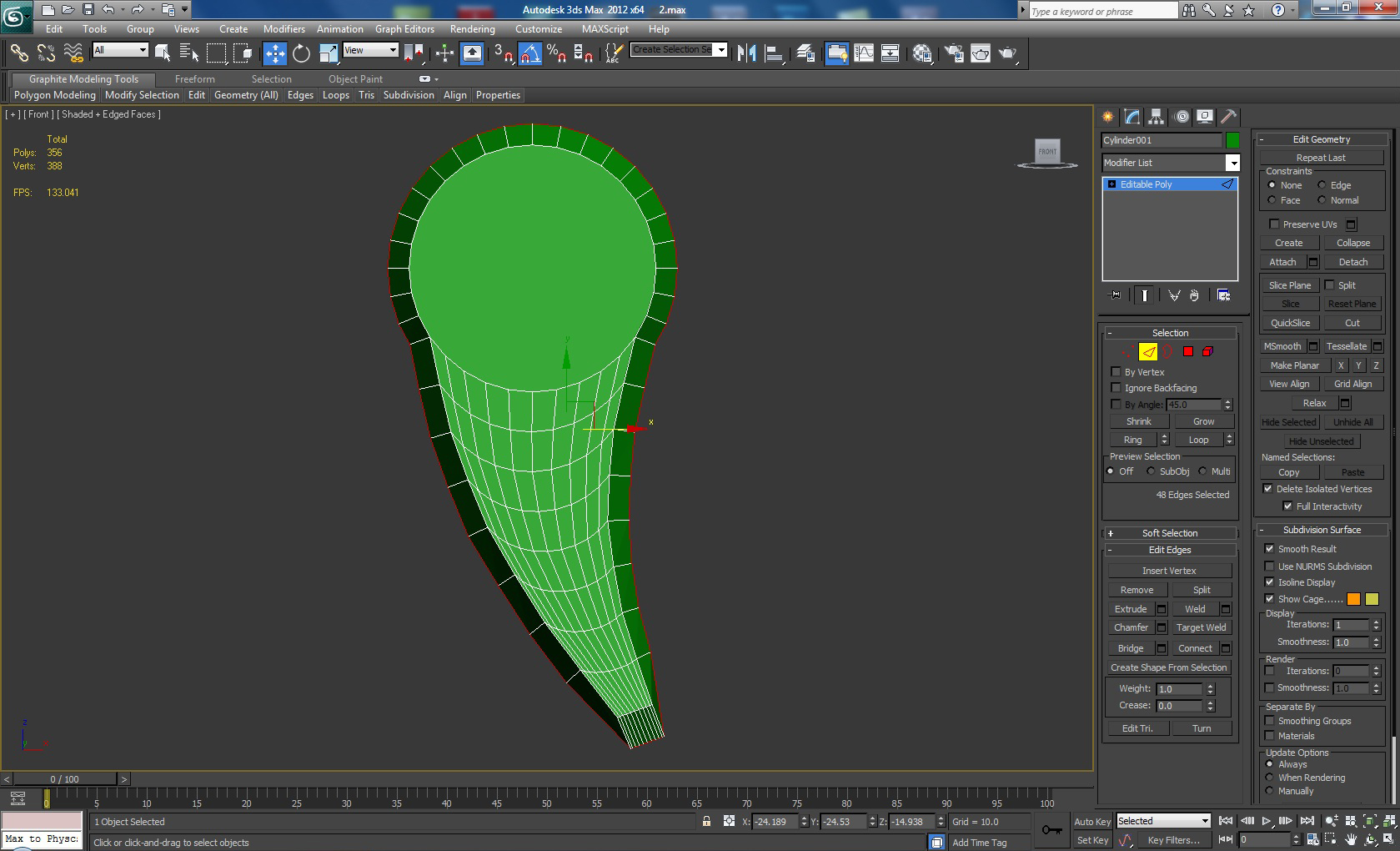Open the Hierarchy command panel tab
The image size is (1400, 851).
pyautogui.click(x=1156, y=117)
